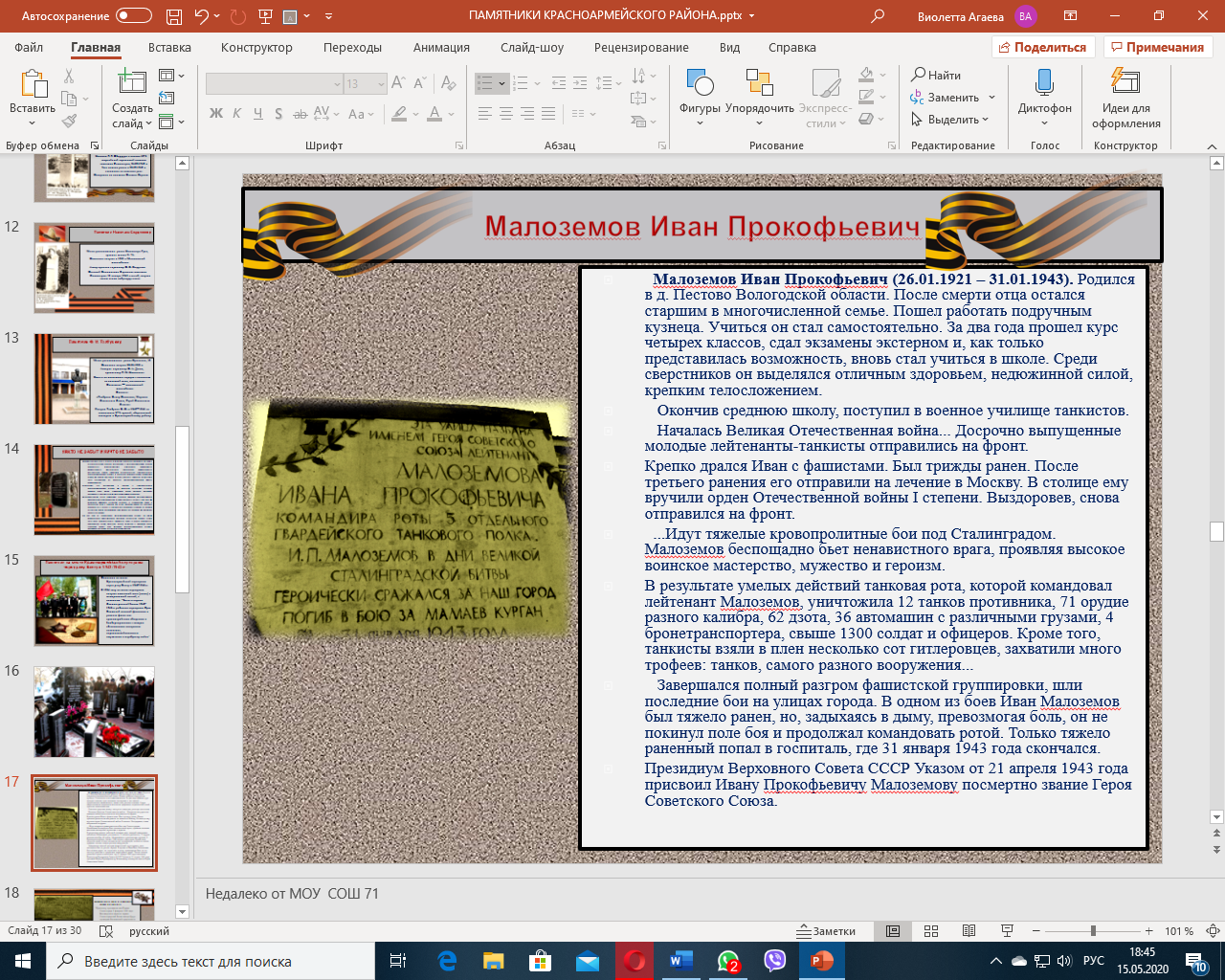Click the Поделиться share button

1042,47
